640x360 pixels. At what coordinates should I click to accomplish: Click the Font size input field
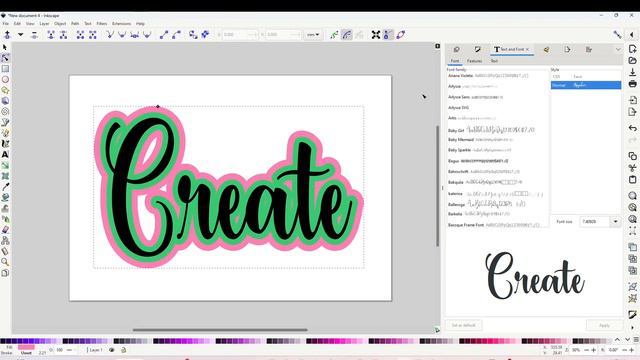coord(595,222)
